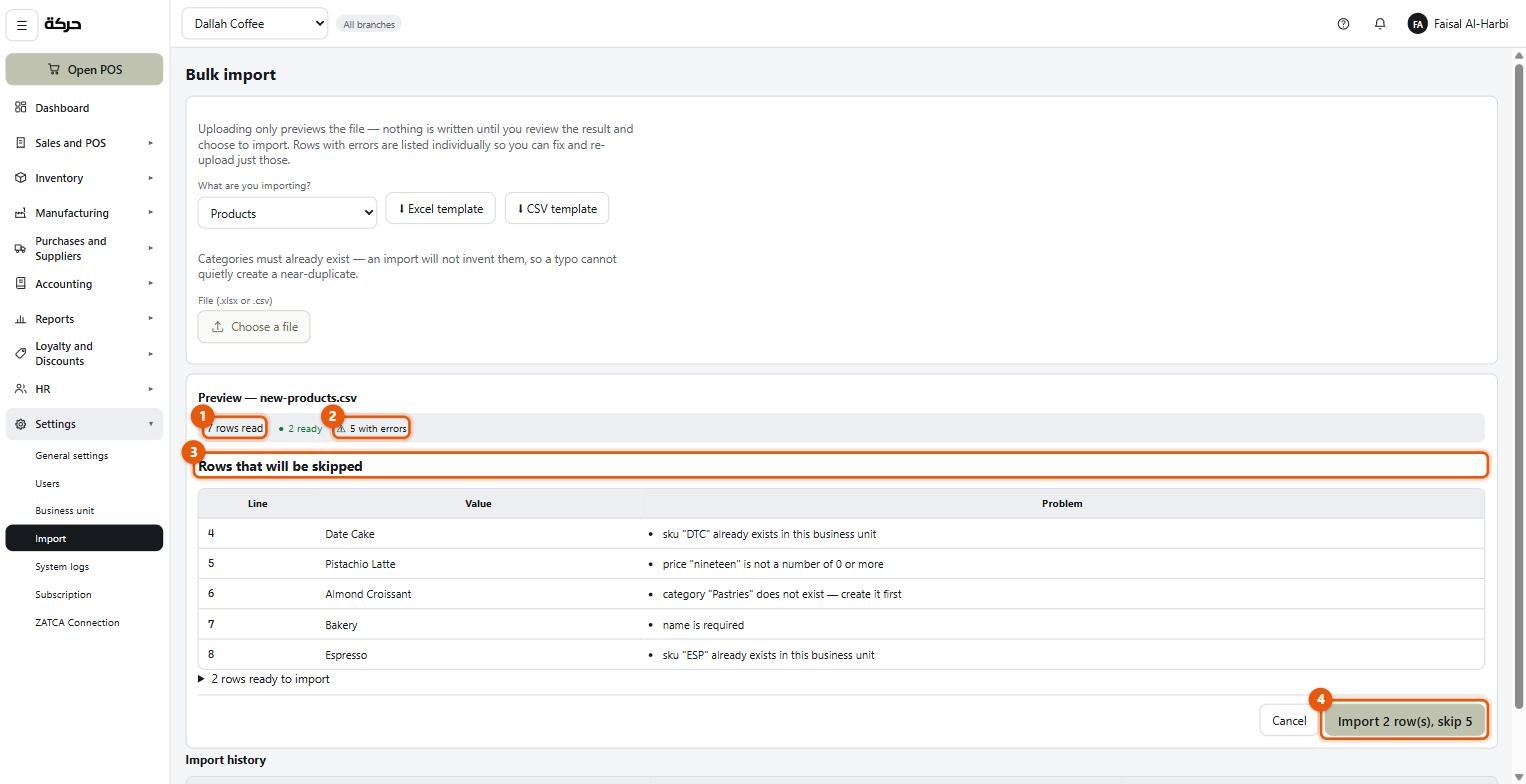The image size is (1526, 784).
Task: Select the Pistachio Latte cell
Action: [x=360, y=564]
